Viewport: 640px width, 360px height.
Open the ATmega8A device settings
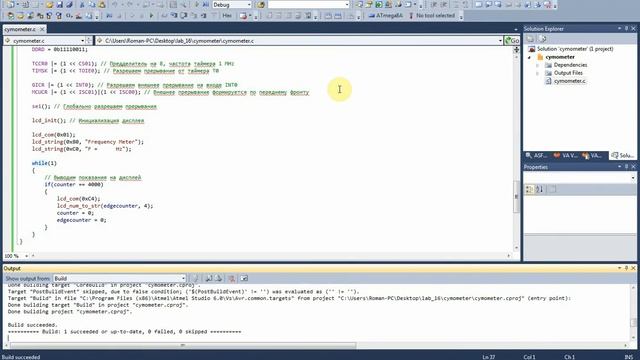click(386, 16)
